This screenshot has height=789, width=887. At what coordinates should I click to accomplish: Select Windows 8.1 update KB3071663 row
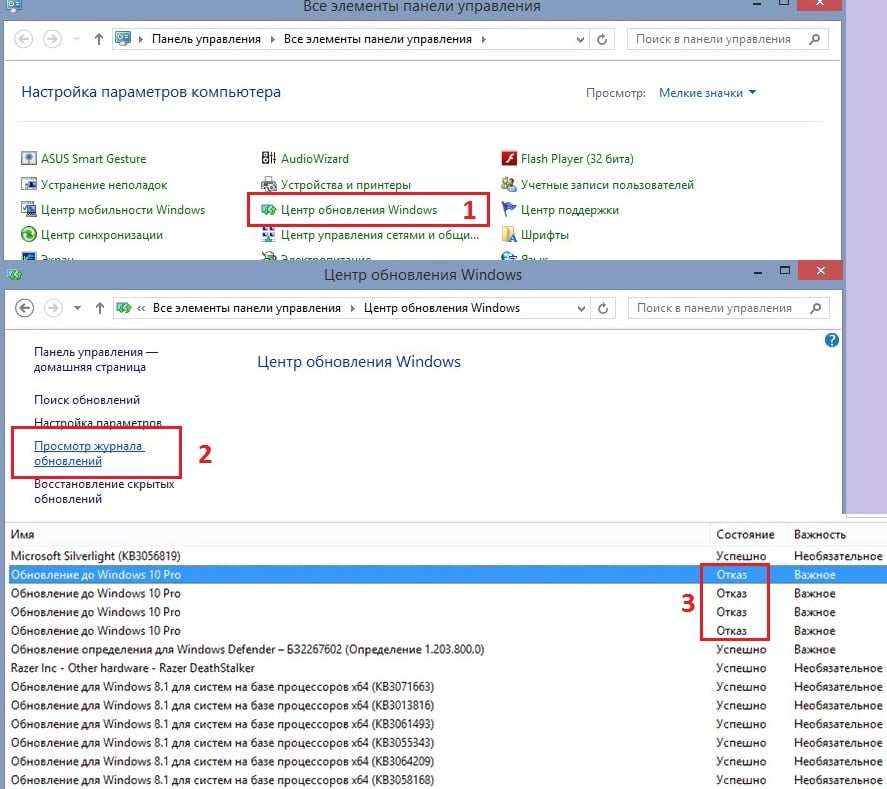point(446,687)
